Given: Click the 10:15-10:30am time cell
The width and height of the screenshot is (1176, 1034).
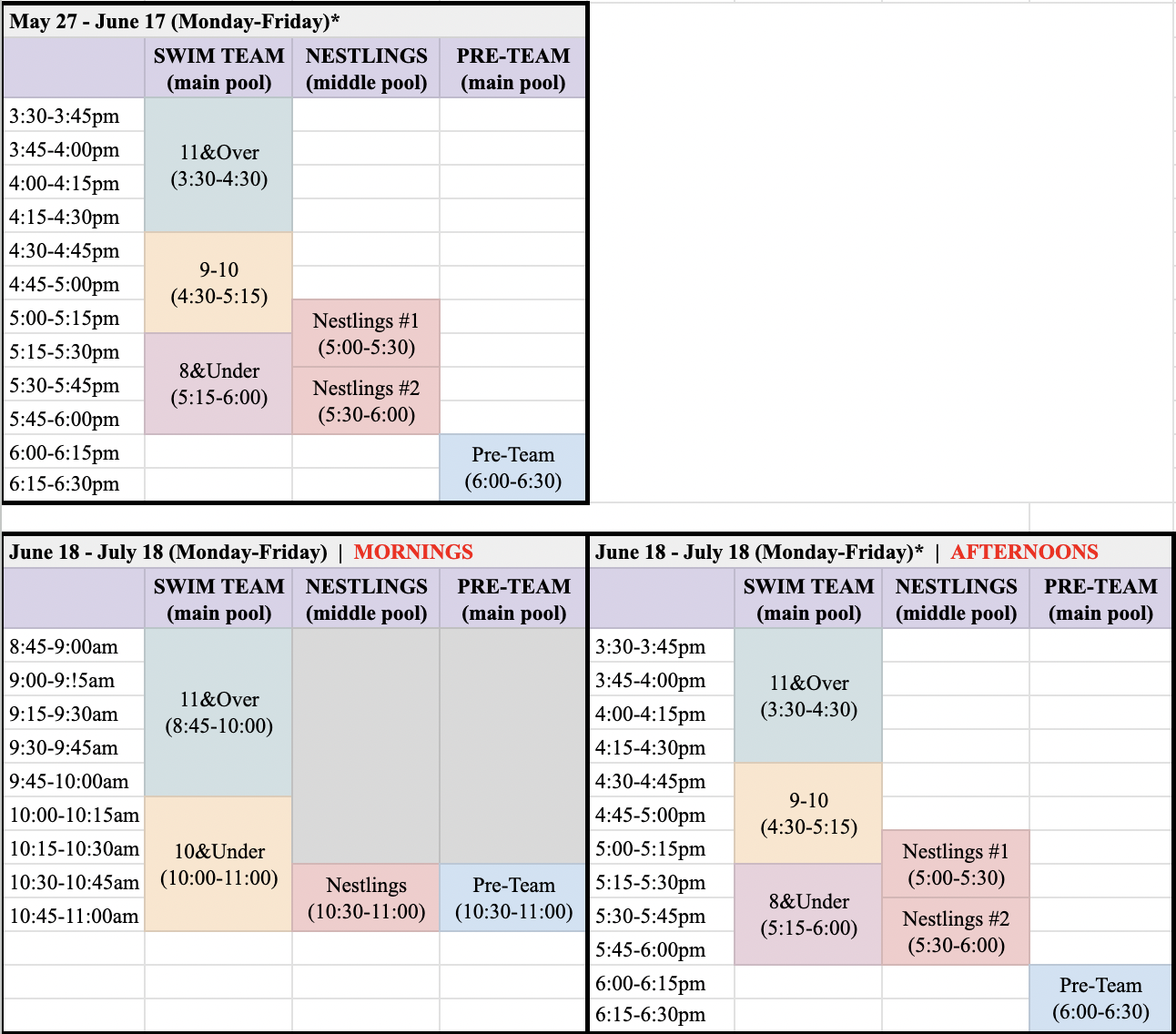Looking at the screenshot, I should [74, 849].
